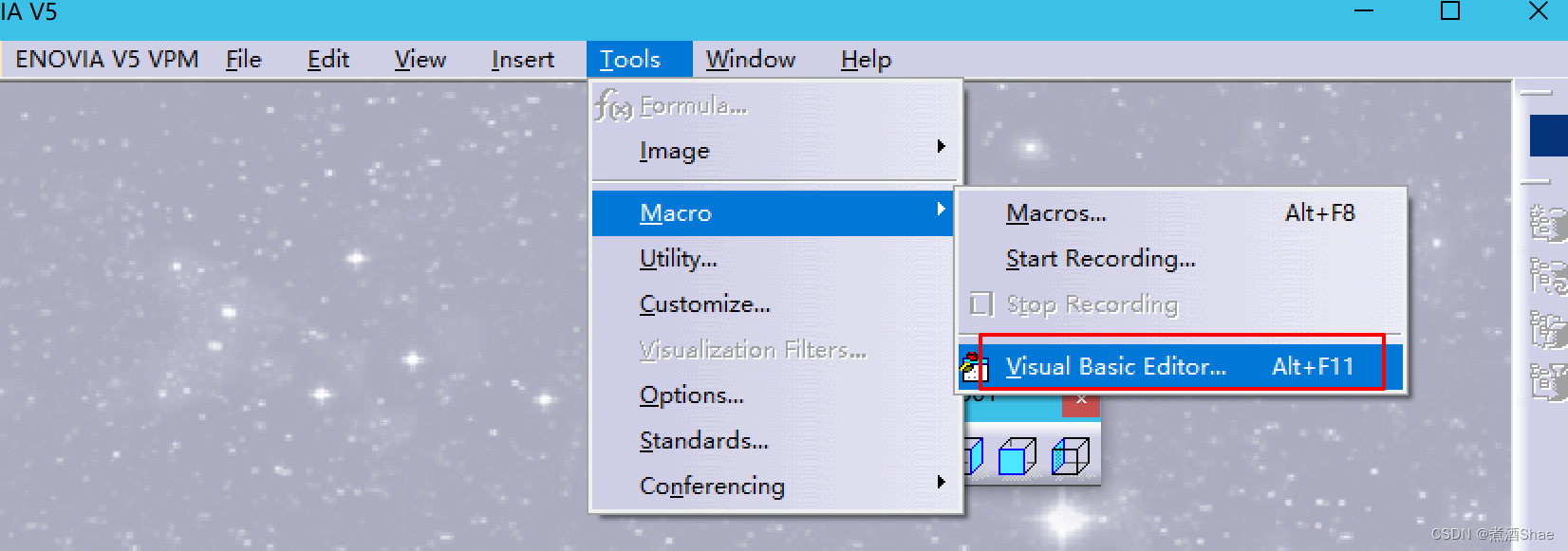Expand the Macro submenu arrow

click(x=941, y=209)
